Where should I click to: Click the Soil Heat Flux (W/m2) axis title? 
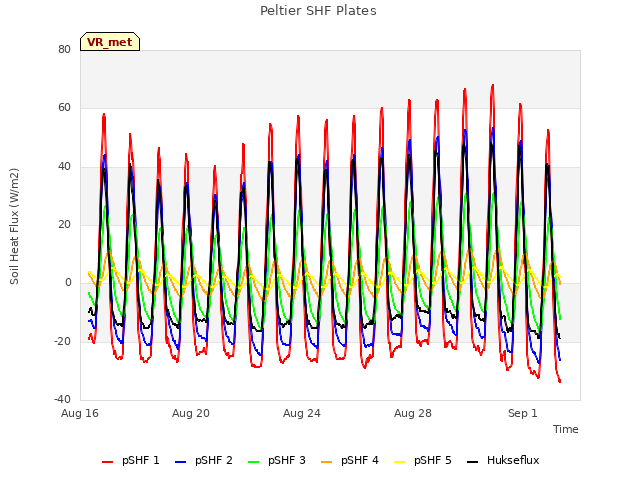pos(14,226)
